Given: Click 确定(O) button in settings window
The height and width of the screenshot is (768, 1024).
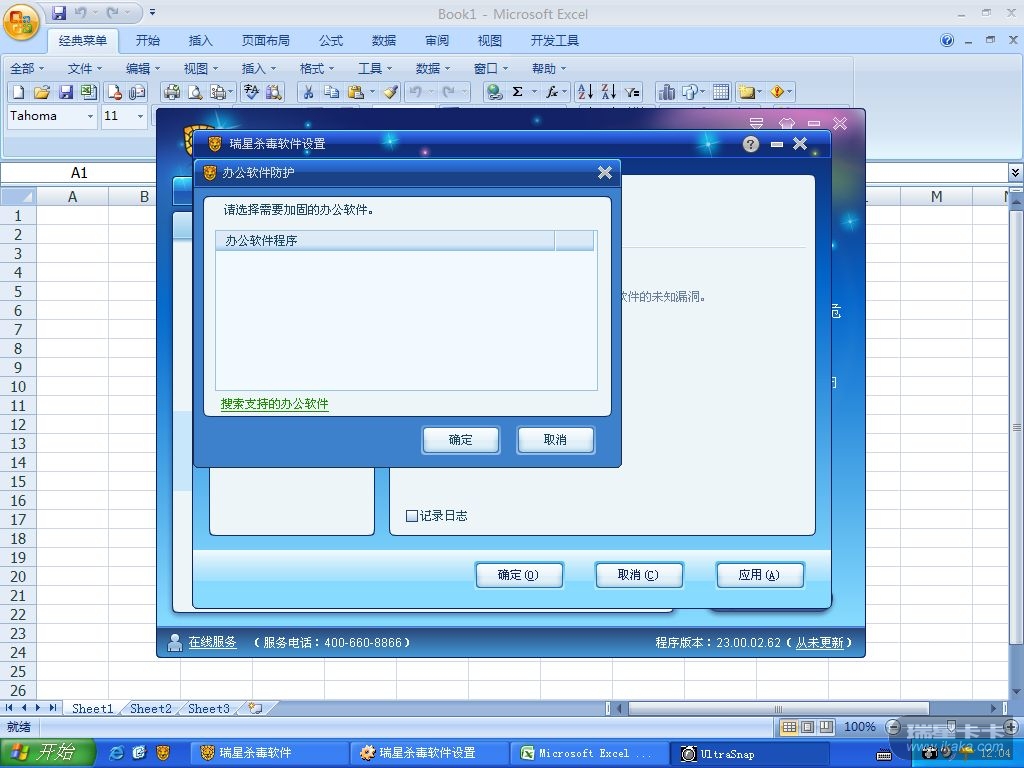Looking at the screenshot, I should tap(519, 575).
